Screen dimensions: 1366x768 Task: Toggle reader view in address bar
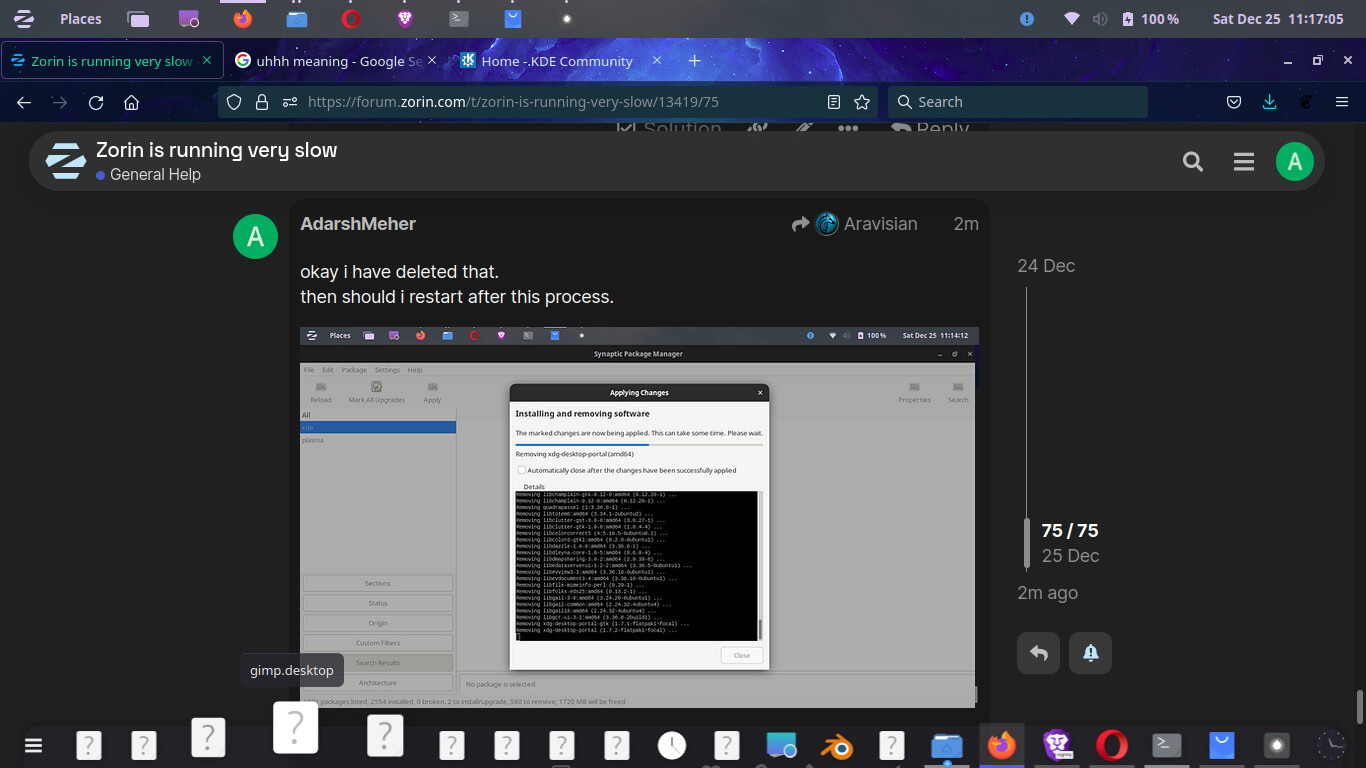pyautogui.click(x=834, y=102)
